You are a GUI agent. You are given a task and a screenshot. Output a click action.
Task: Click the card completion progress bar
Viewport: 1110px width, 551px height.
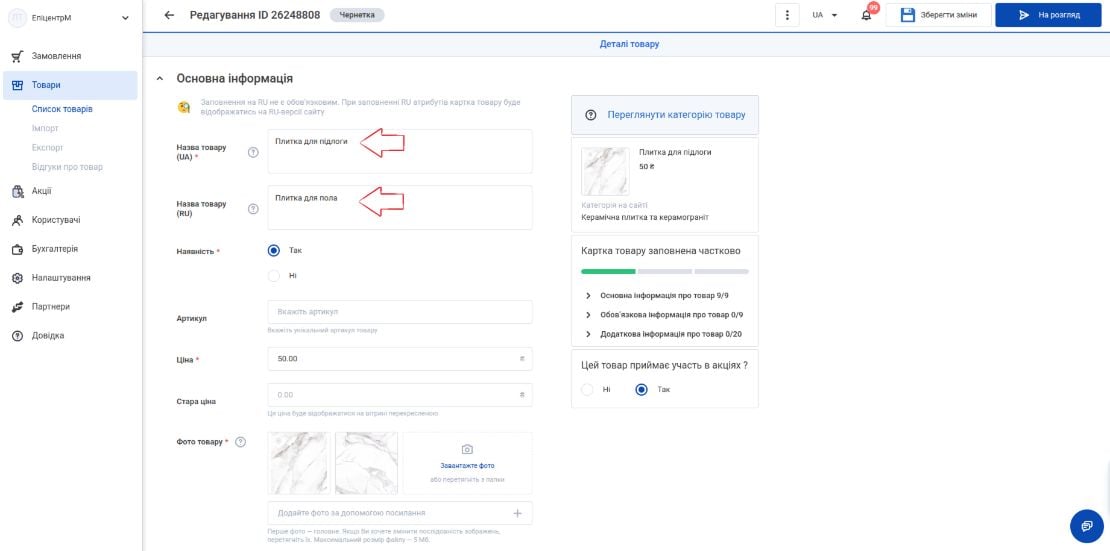point(665,271)
